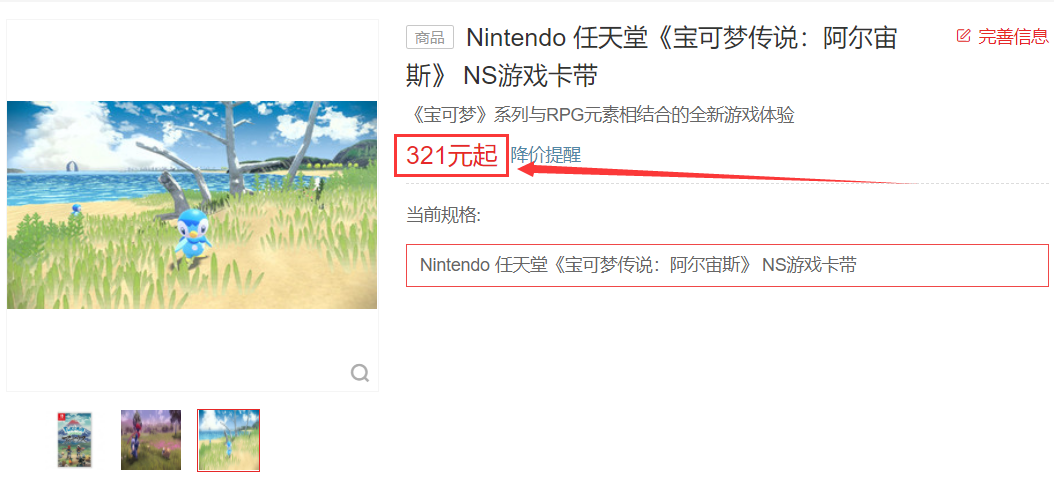This screenshot has width=1054, height=494.
Task: Click the magnifier icon on product image
Action: coord(360,372)
